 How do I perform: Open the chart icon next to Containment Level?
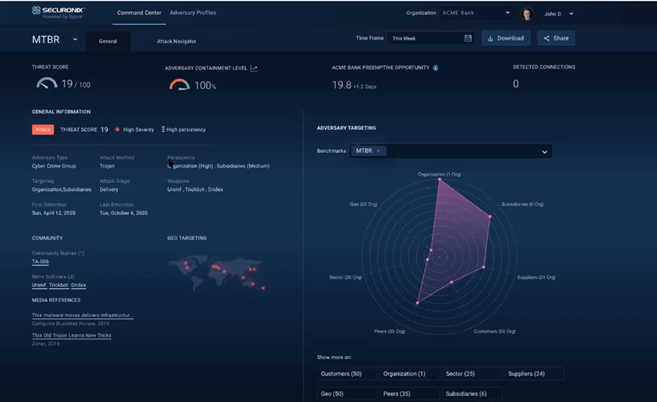tap(253, 68)
